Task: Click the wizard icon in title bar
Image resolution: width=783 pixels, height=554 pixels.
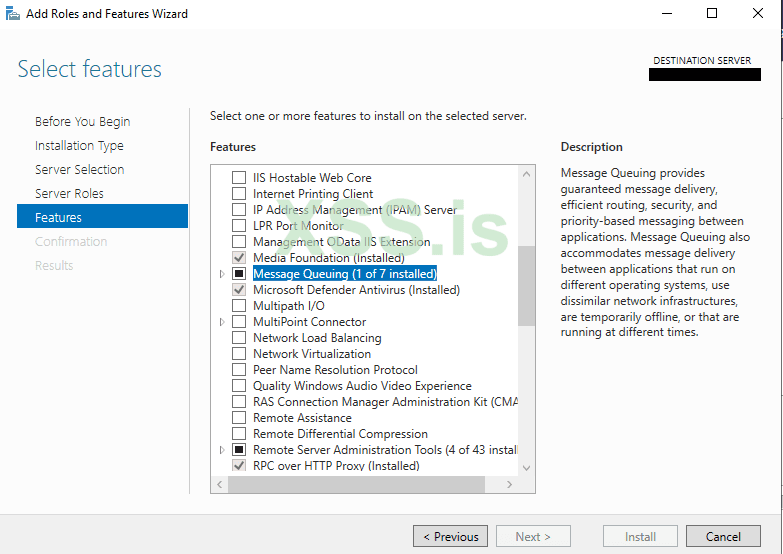Action: [x=12, y=13]
